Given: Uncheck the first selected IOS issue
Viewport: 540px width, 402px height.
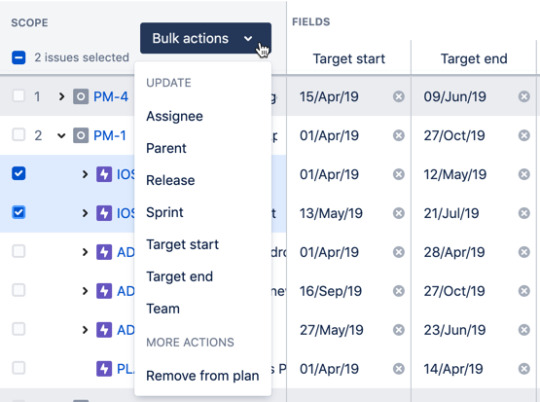Looking at the screenshot, I should tap(19, 174).
